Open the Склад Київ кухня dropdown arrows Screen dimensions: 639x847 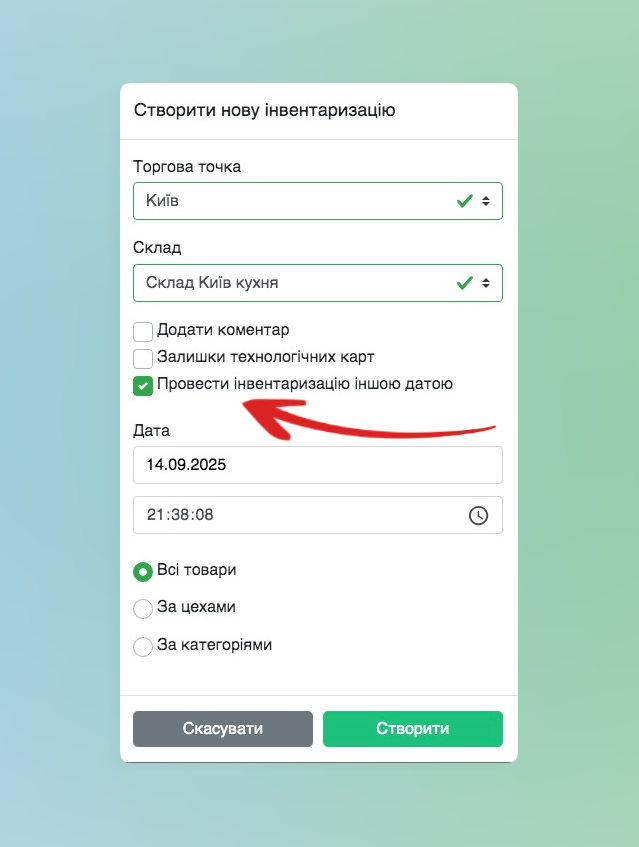[486, 283]
